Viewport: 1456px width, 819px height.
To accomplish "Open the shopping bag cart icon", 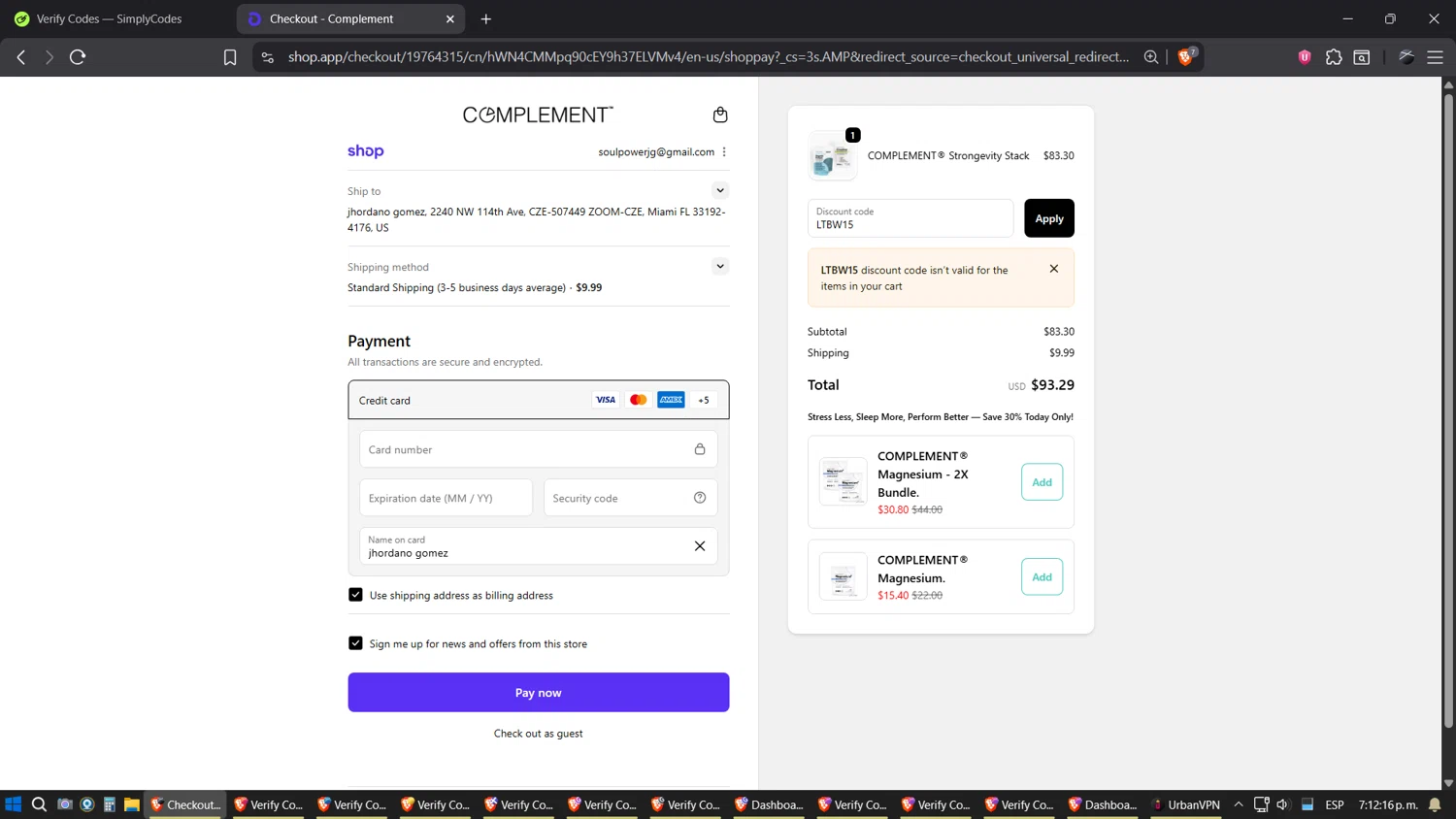I will [x=719, y=115].
